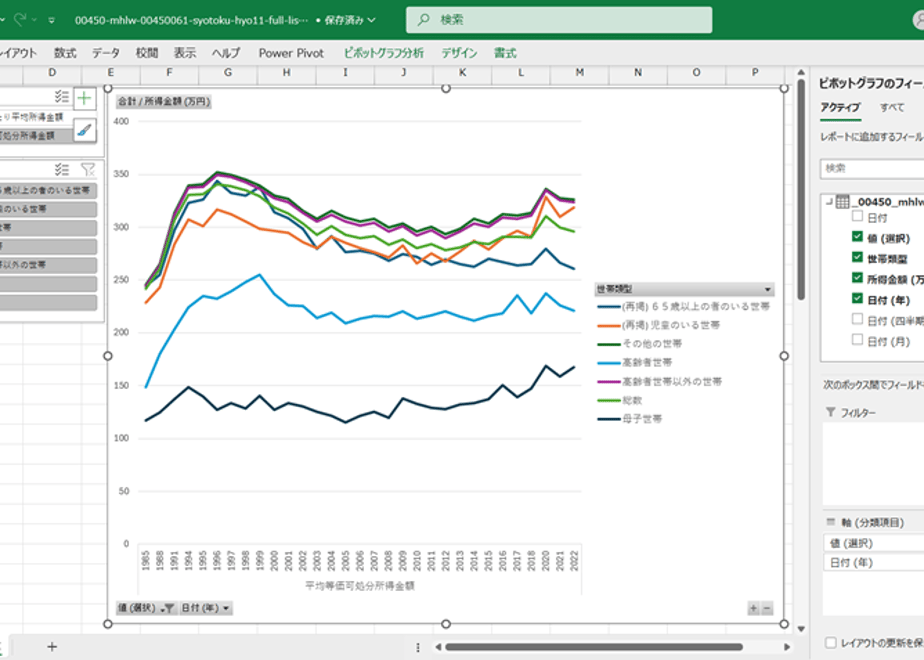Select the デザイン ribbon tab

459,53
